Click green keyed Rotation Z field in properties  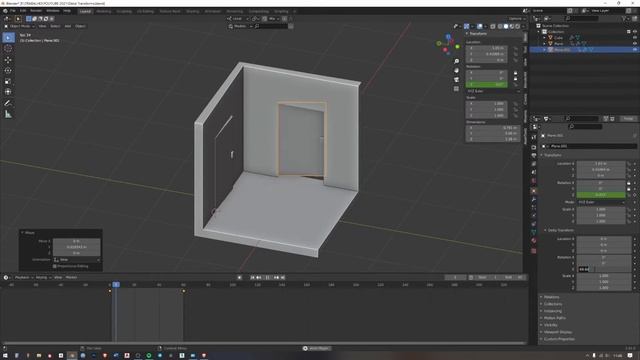[600, 195]
